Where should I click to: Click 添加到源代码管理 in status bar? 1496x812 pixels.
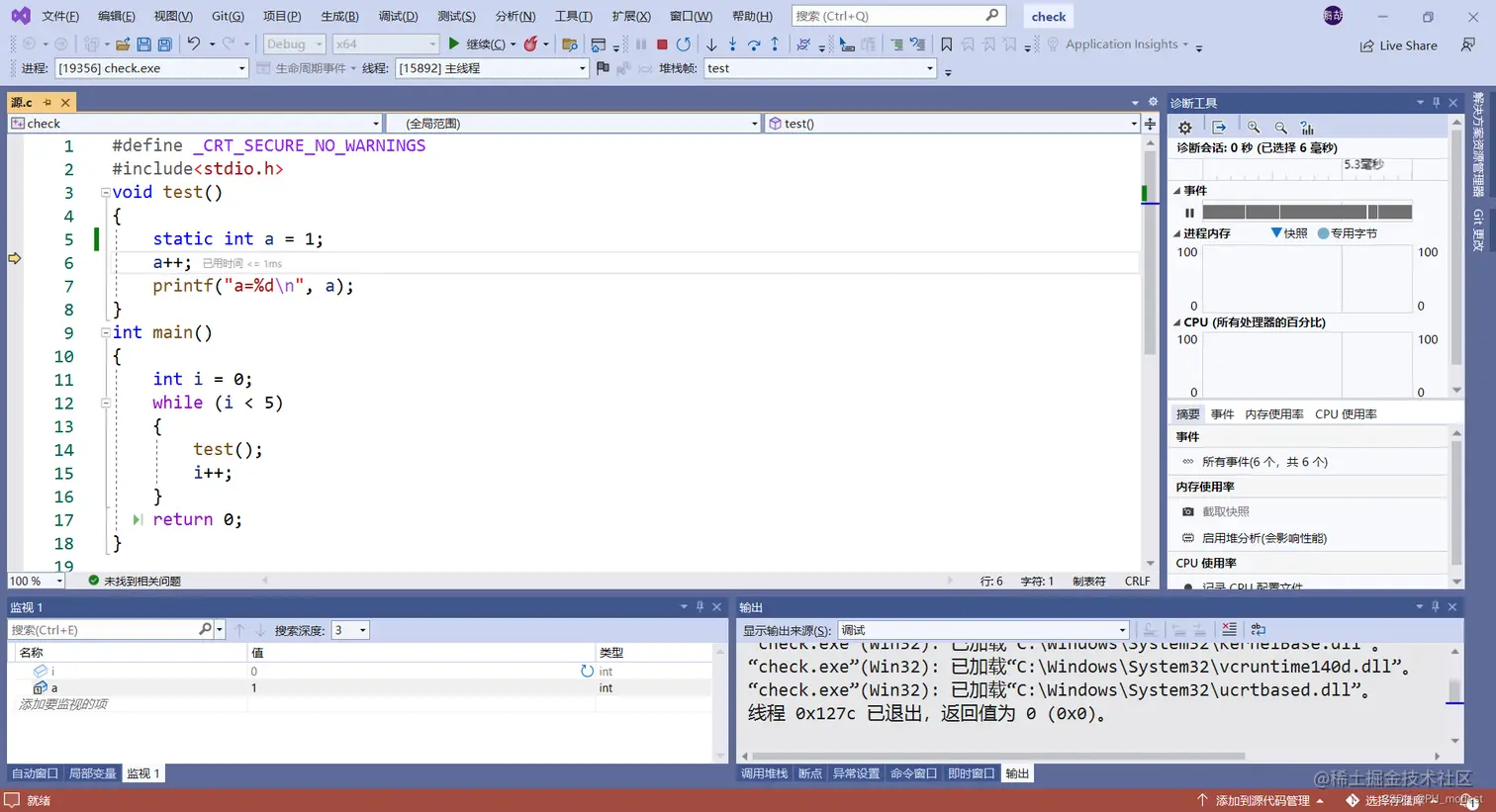(1262, 800)
